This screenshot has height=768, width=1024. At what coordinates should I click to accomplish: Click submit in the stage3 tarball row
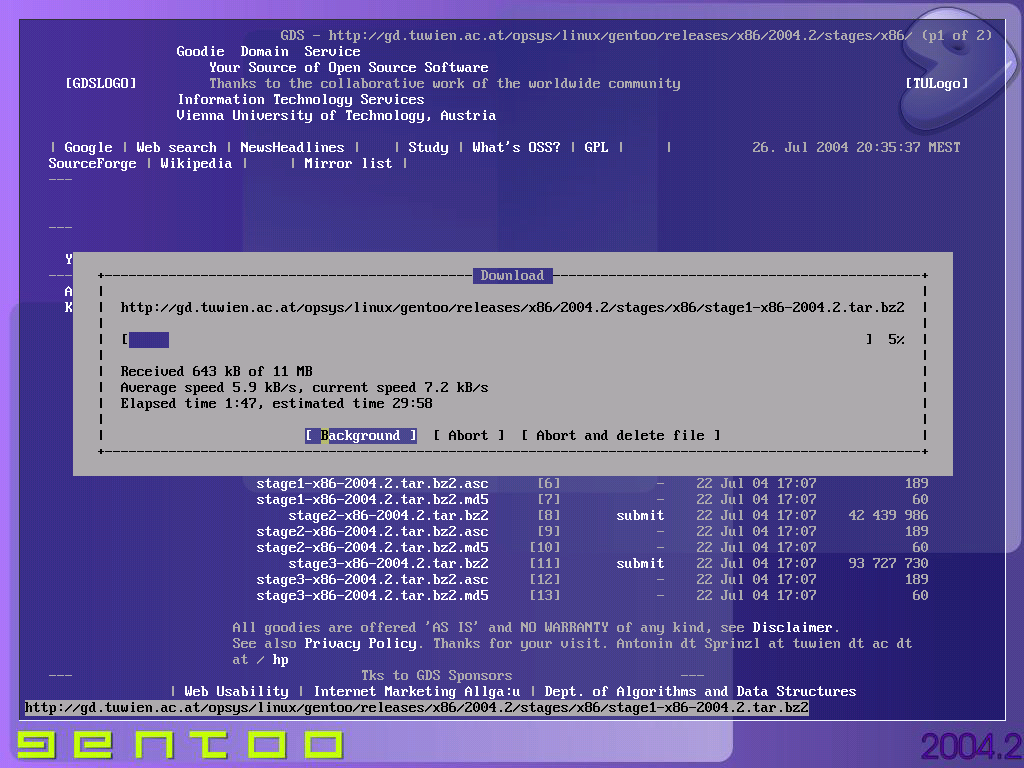pos(640,564)
